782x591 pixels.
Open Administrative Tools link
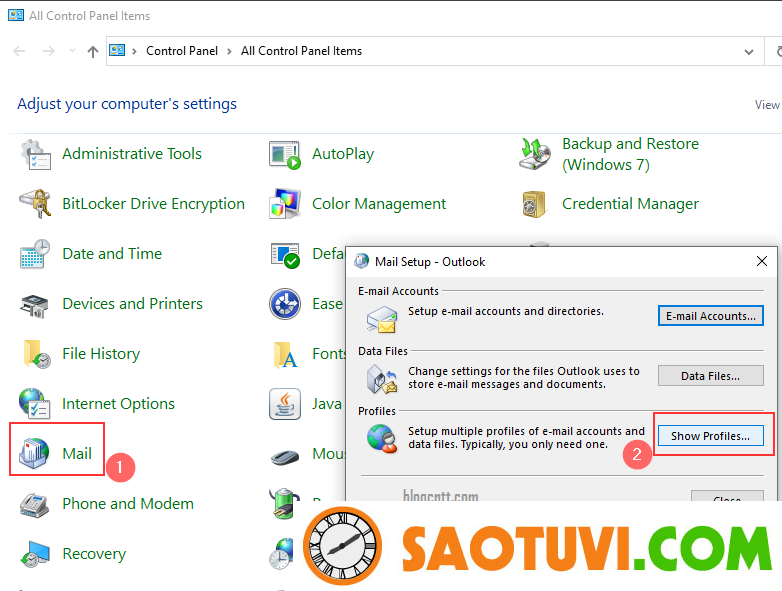coord(132,154)
